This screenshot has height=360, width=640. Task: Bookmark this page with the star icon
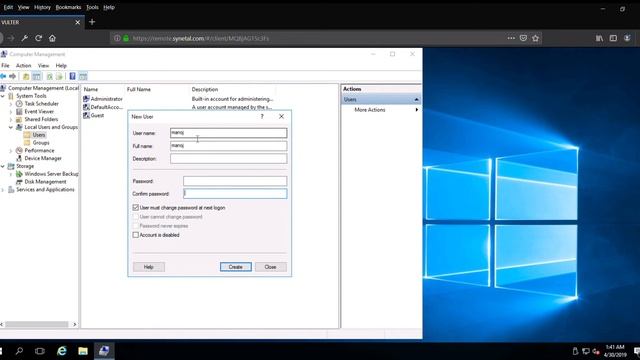[536, 38]
